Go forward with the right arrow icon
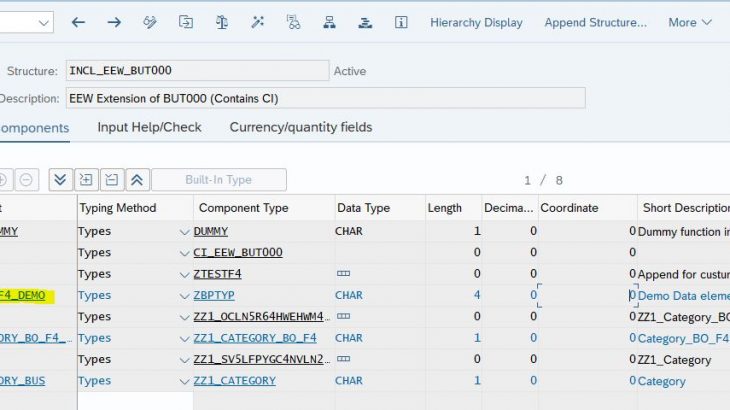This screenshot has width=730, height=410. coord(114,22)
